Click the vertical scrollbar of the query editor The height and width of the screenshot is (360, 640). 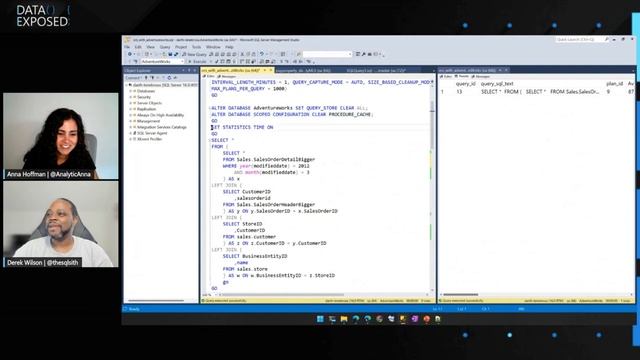432,184
